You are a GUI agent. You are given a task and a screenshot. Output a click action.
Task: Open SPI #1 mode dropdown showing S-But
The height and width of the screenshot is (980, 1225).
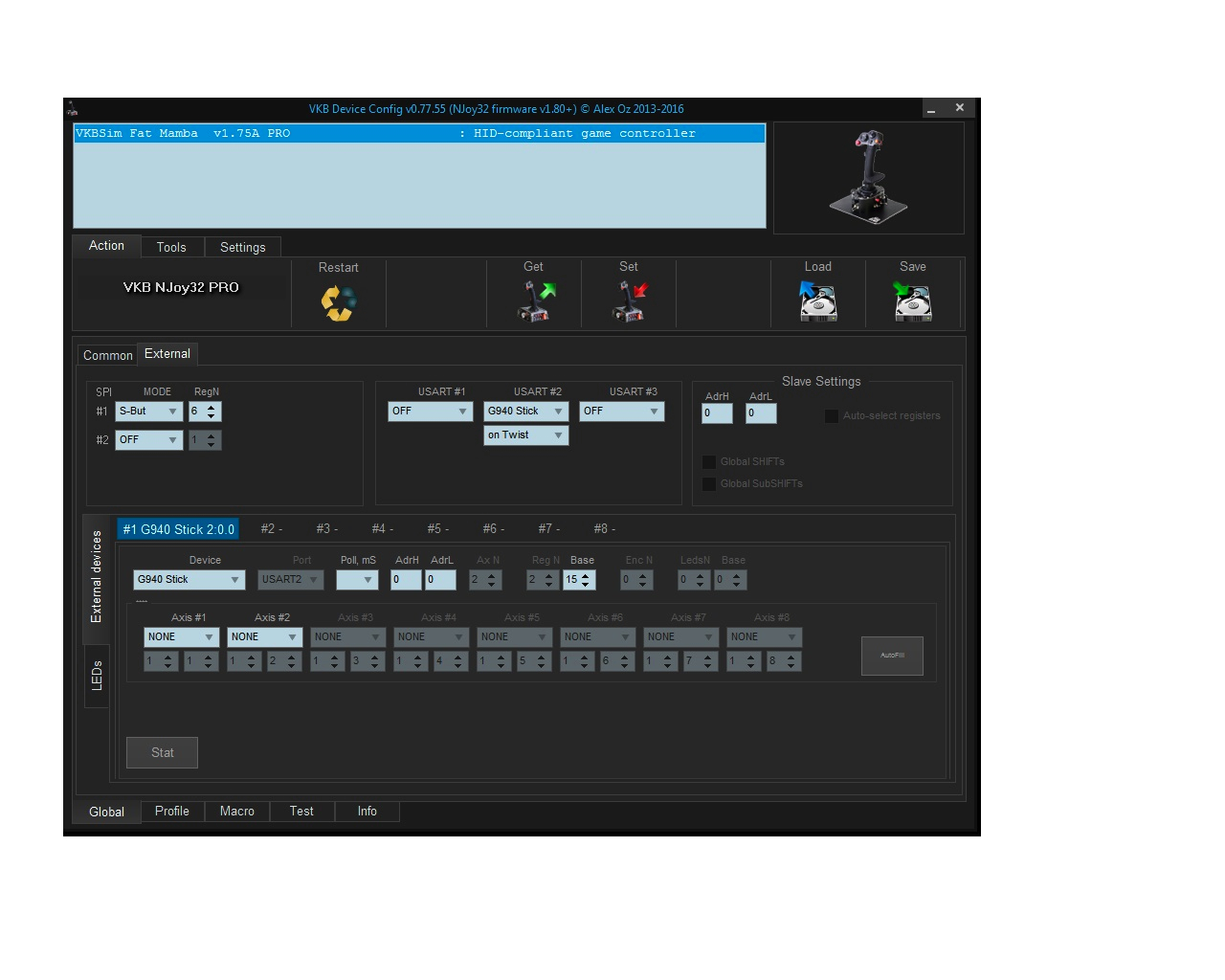148,412
